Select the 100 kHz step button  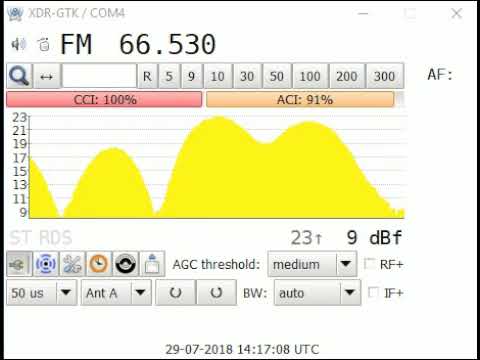pos(310,76)
